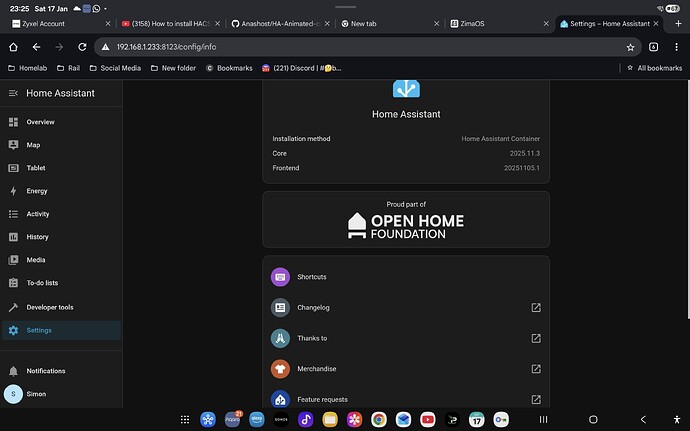The height and width of the screenshot is (431, 690).
Task: Launch Sonos app from the taskbar
Action: point(281,420)
